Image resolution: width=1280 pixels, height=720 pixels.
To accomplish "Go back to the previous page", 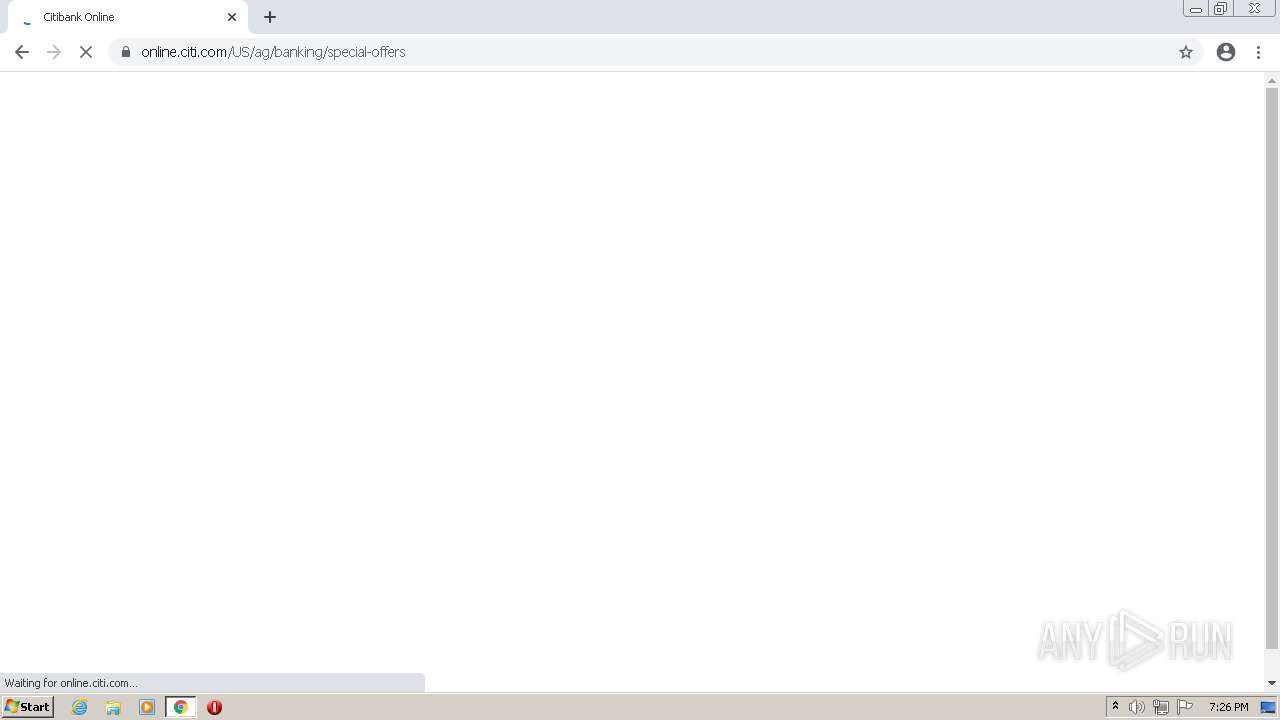I will [22, 52].
